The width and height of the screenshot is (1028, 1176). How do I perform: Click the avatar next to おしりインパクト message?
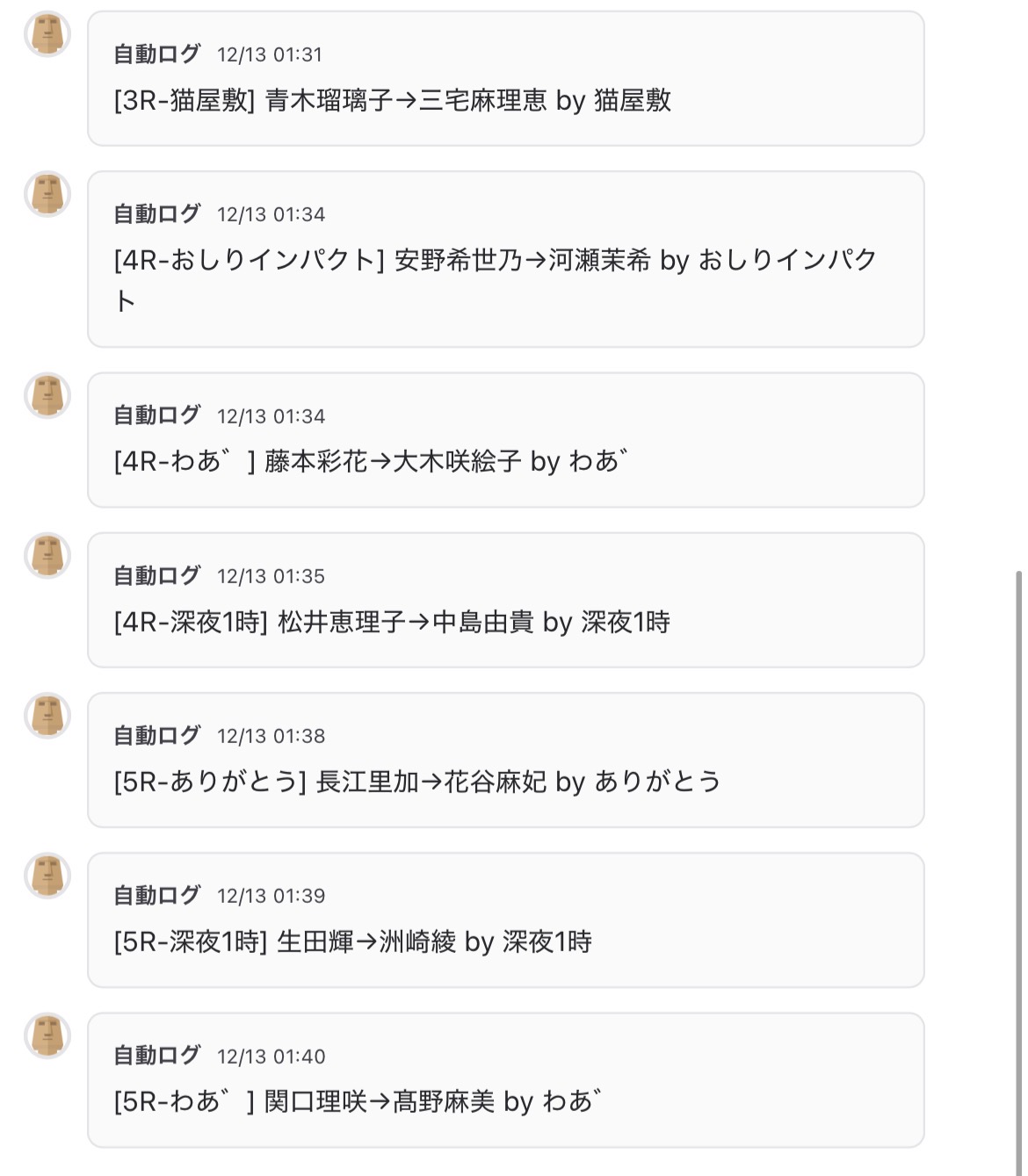[47, 194]
